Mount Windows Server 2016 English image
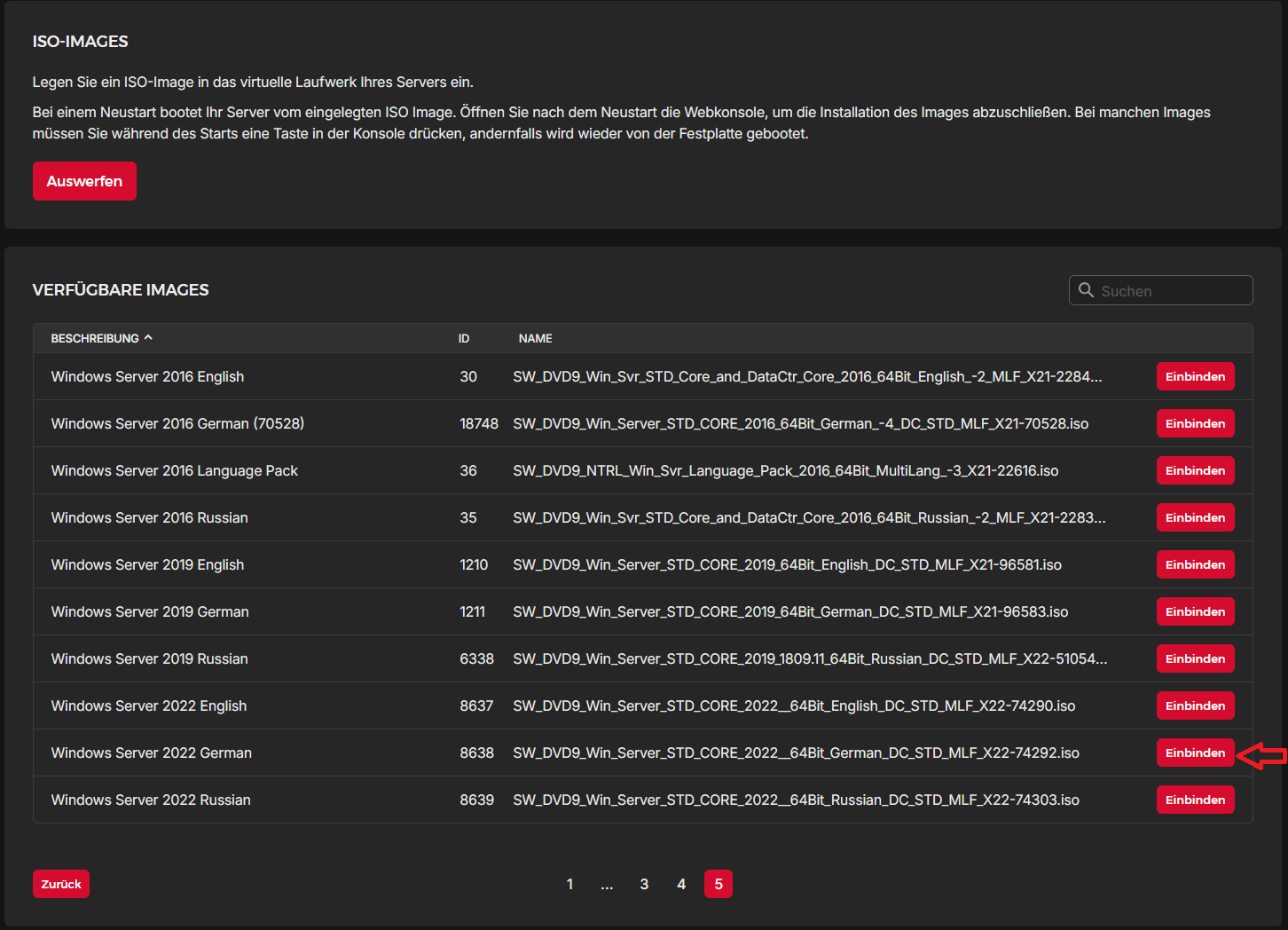Viewport: 1288px width, 930px height. tap(1195, 376)
